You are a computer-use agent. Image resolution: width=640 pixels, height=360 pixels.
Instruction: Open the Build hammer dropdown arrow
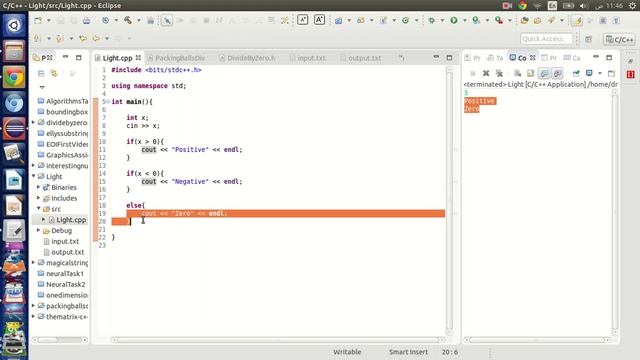(x=138, y=20)
